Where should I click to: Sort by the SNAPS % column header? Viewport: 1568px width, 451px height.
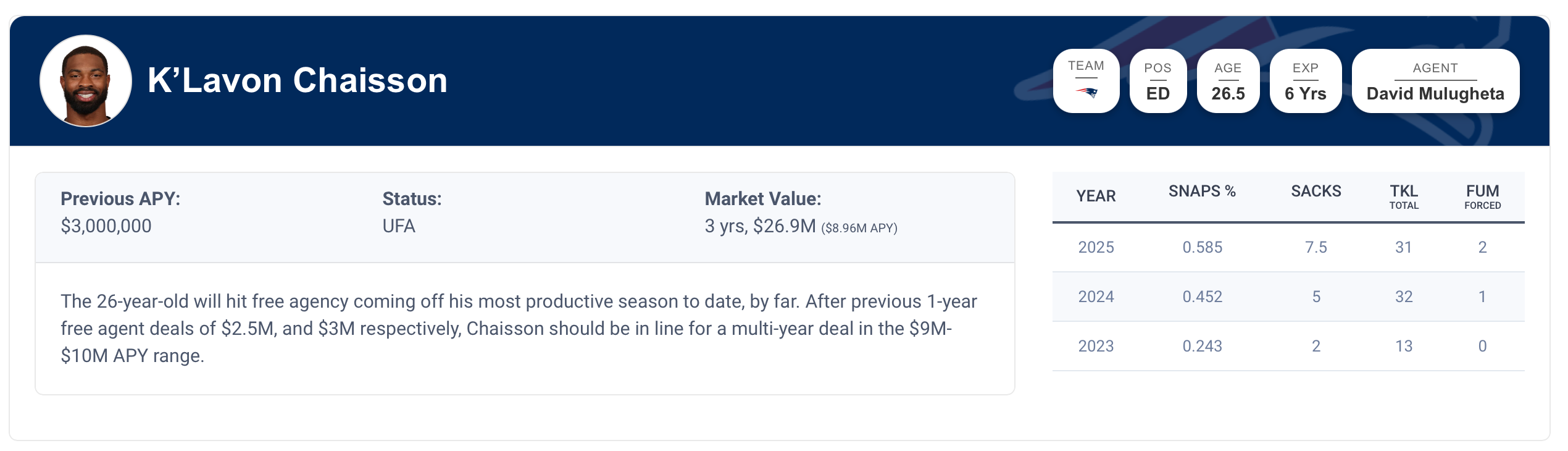[1201, 192]
